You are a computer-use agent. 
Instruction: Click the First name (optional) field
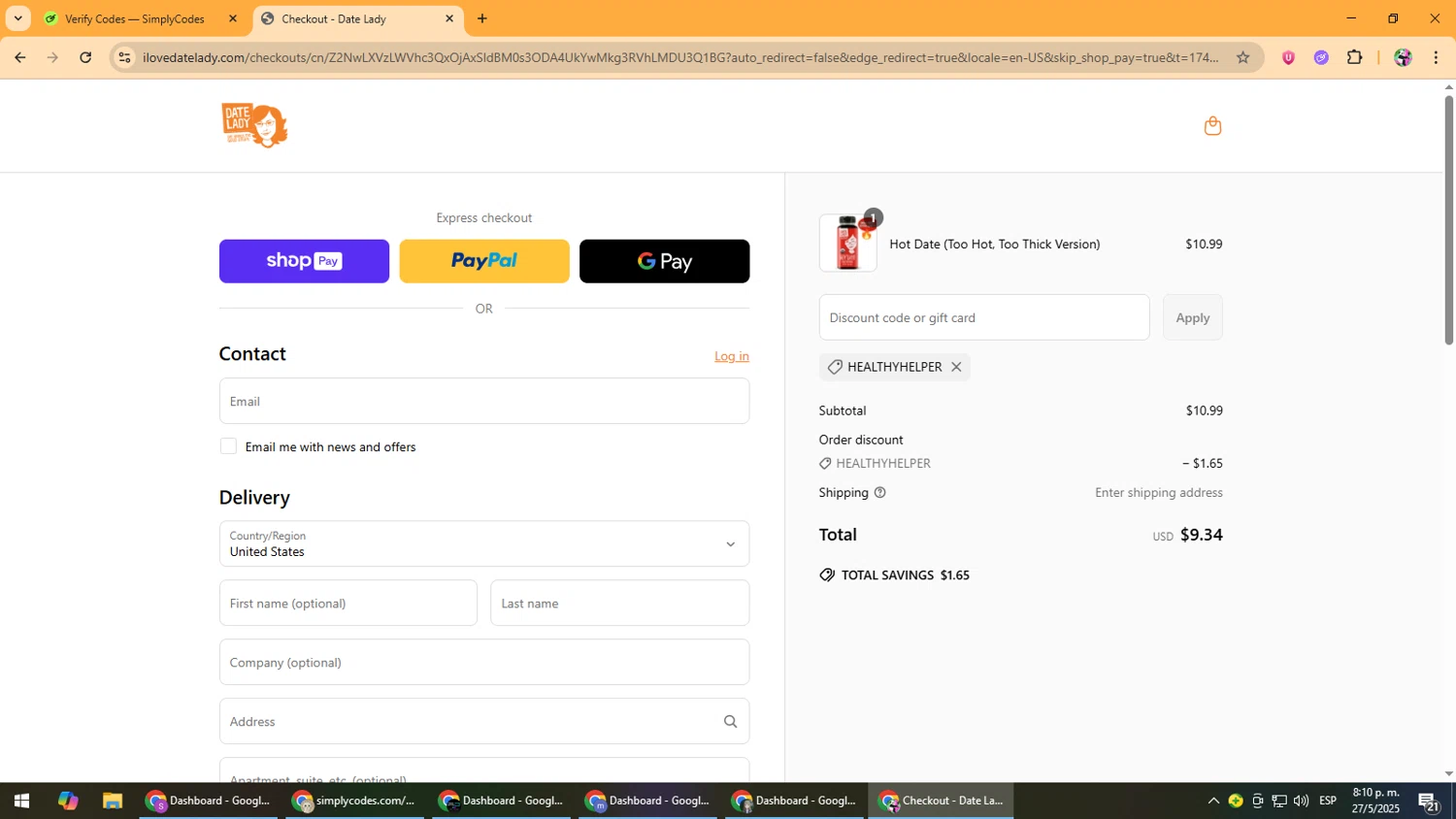click(348, 603)
